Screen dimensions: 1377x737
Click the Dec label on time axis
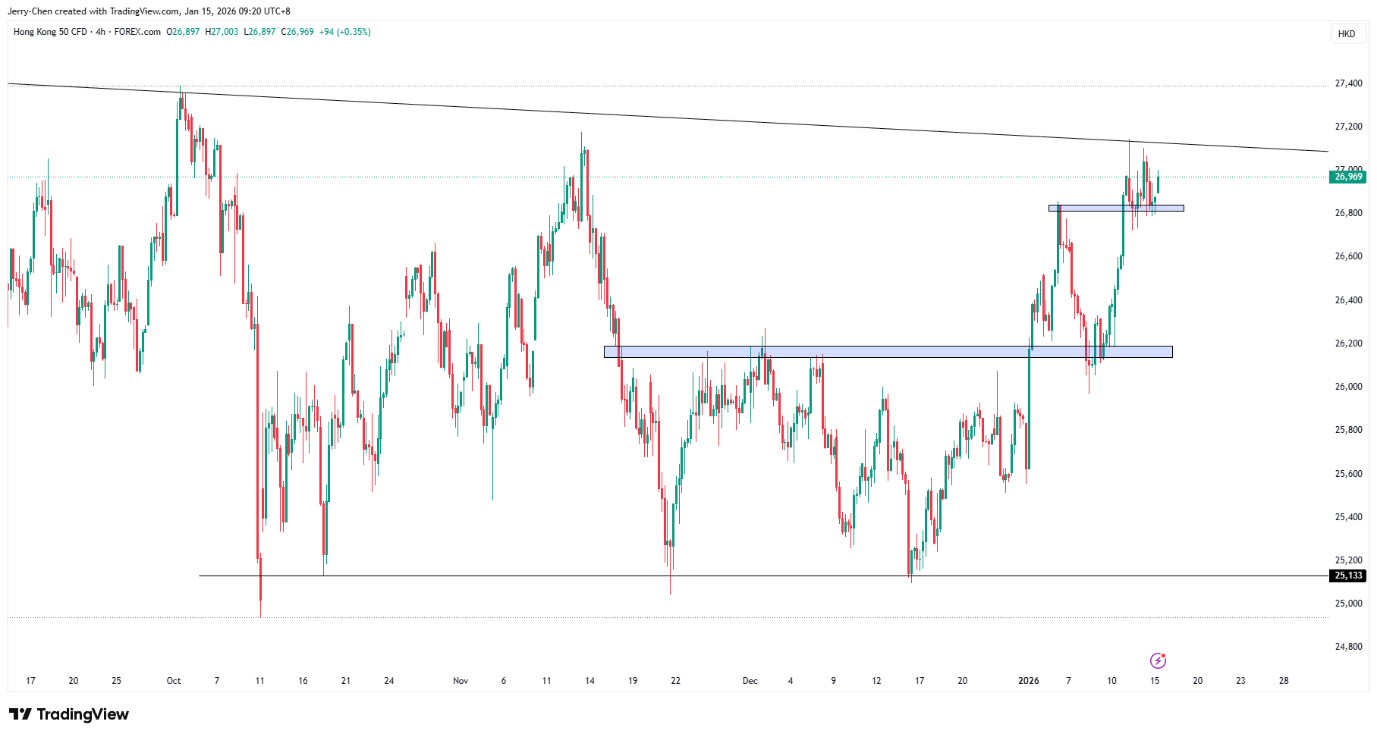coord(750,681)
